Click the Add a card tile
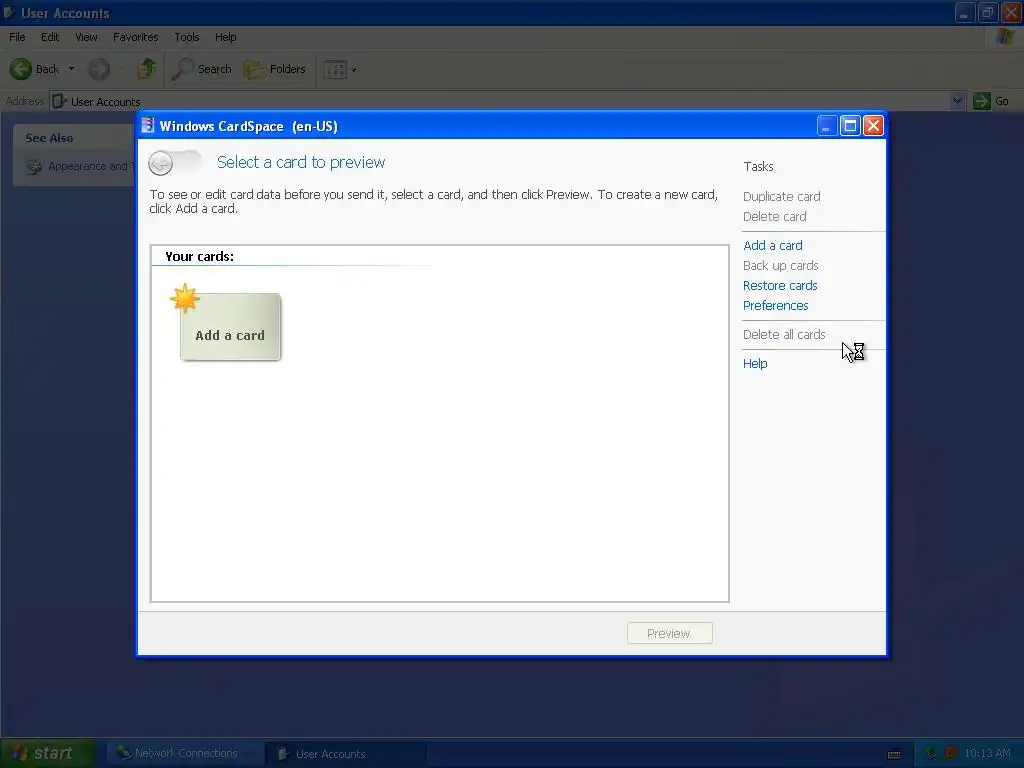The height and width of the screenshot is (768, 1024). pos(230,327)
